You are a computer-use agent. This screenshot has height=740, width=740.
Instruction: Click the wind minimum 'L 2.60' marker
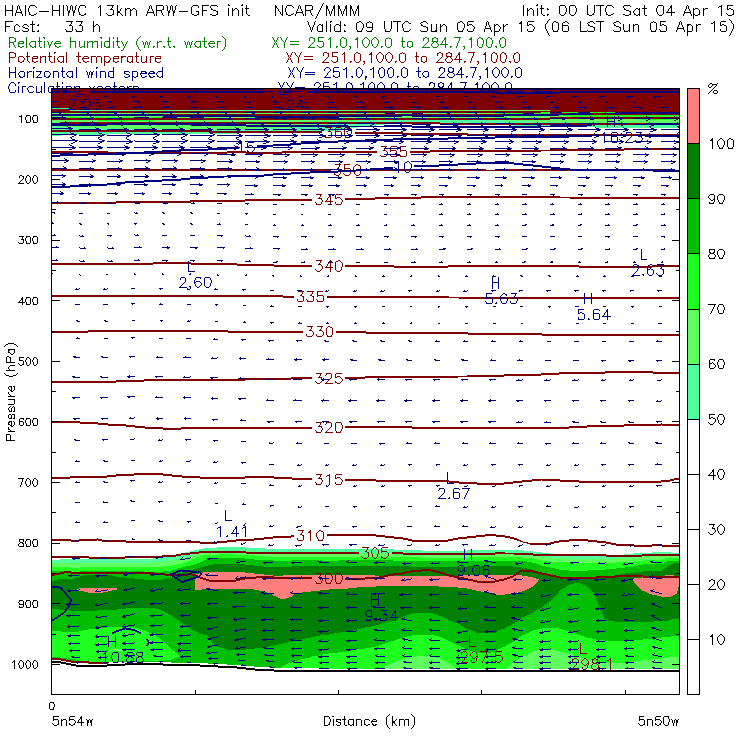point(195,275)
